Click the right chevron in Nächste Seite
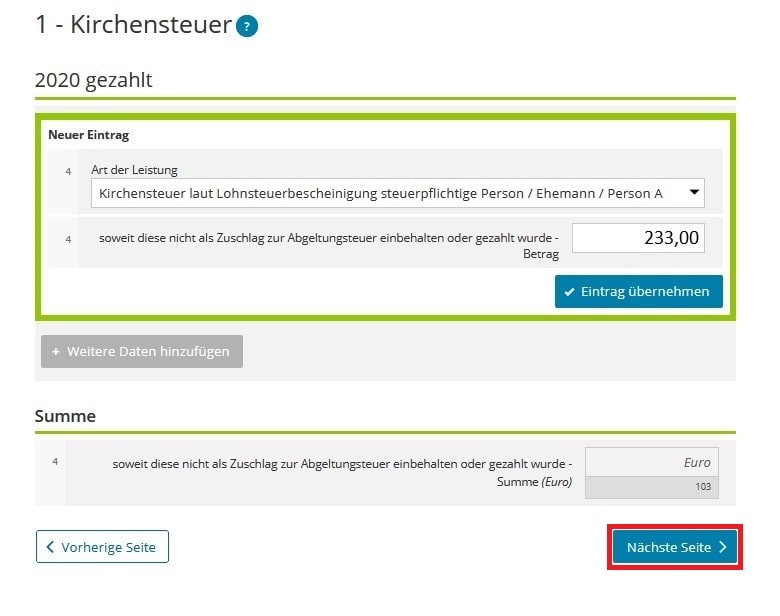The width and height of the screenshot is (780, 616). tap(723, 547)
